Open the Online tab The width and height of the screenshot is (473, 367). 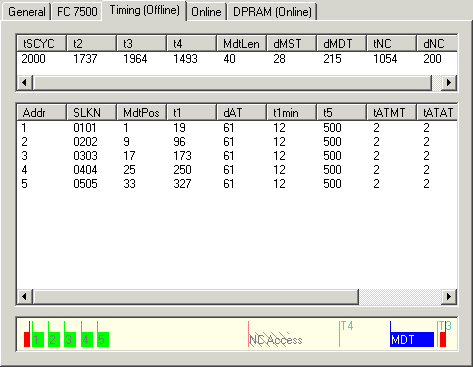(206, 12)
